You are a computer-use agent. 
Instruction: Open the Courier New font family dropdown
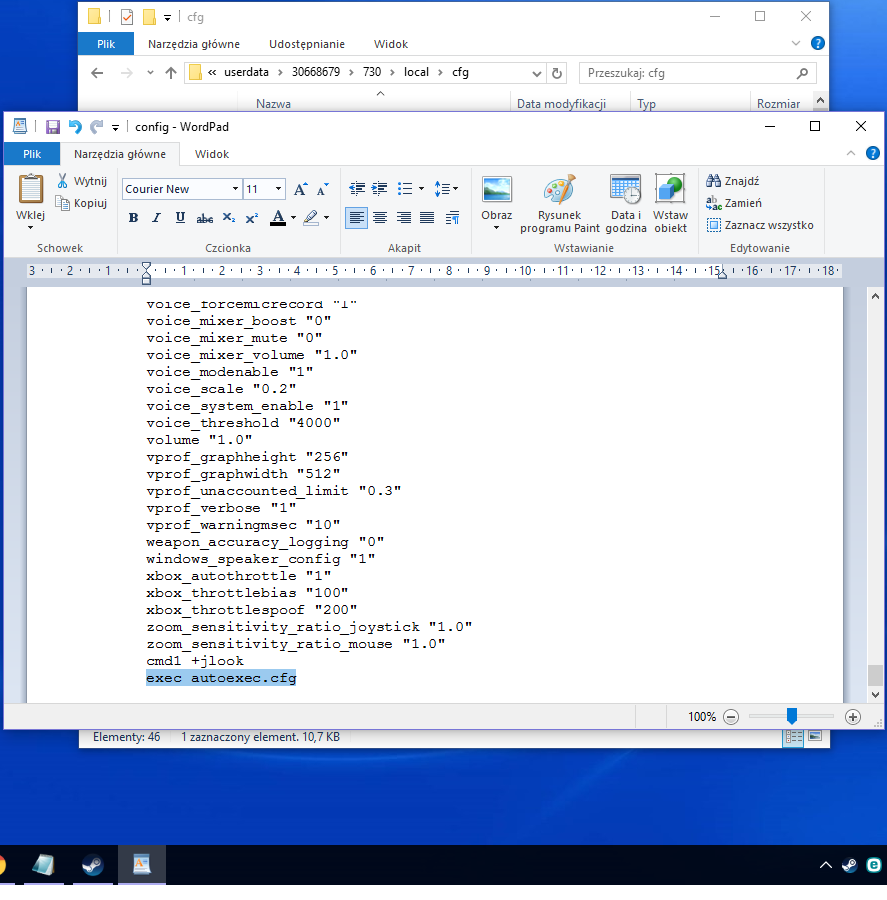coord(235,189)
